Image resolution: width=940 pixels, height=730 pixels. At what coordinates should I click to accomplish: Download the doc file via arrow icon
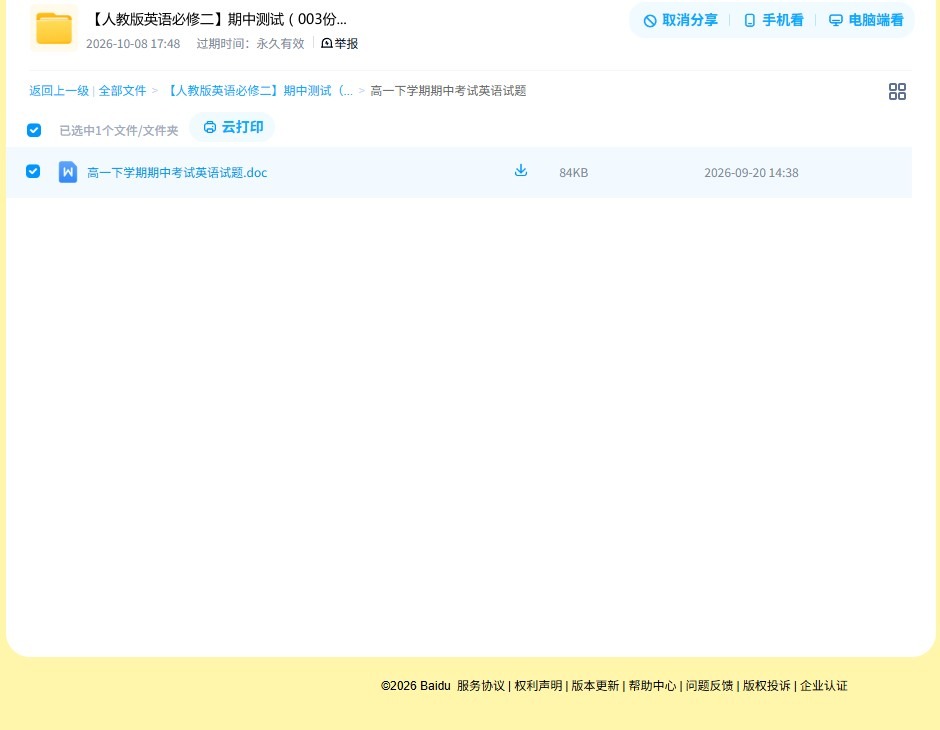(521, 170)
